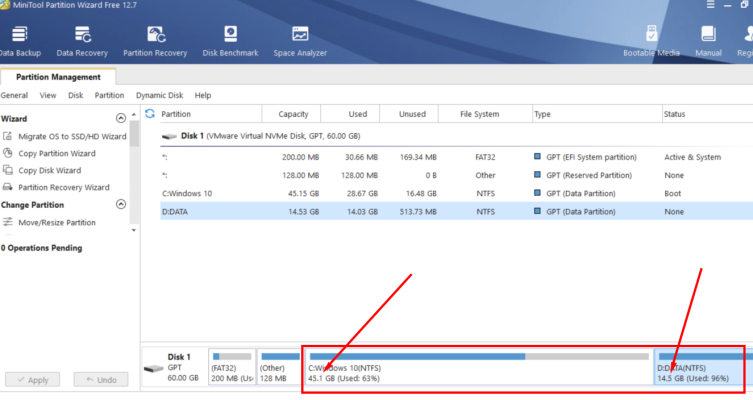Select the C:Windows 10 partition row
This screenshot has width=753, height=400.
pos(456,194)
